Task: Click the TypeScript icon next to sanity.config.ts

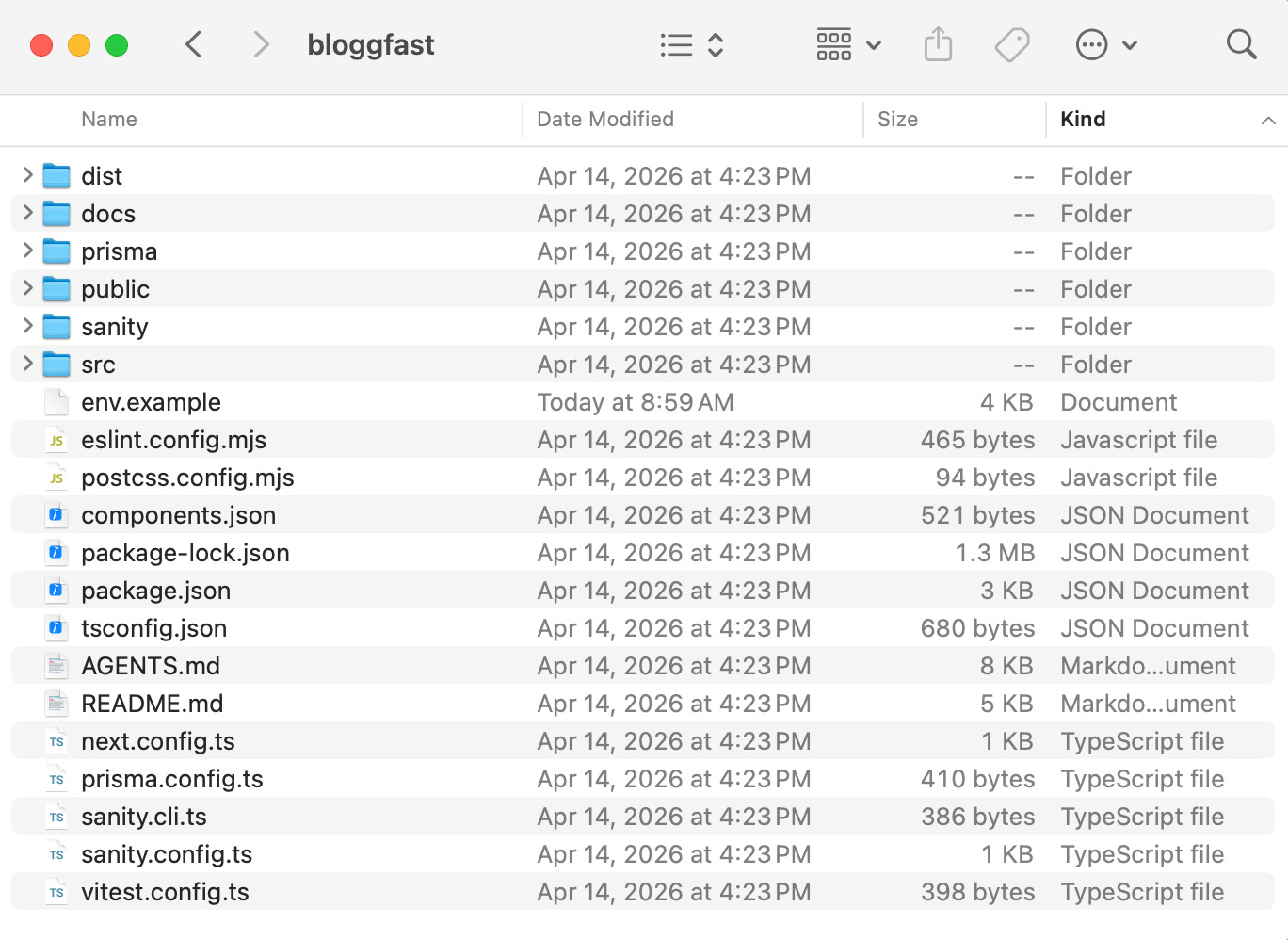Action: coord(56,854)
